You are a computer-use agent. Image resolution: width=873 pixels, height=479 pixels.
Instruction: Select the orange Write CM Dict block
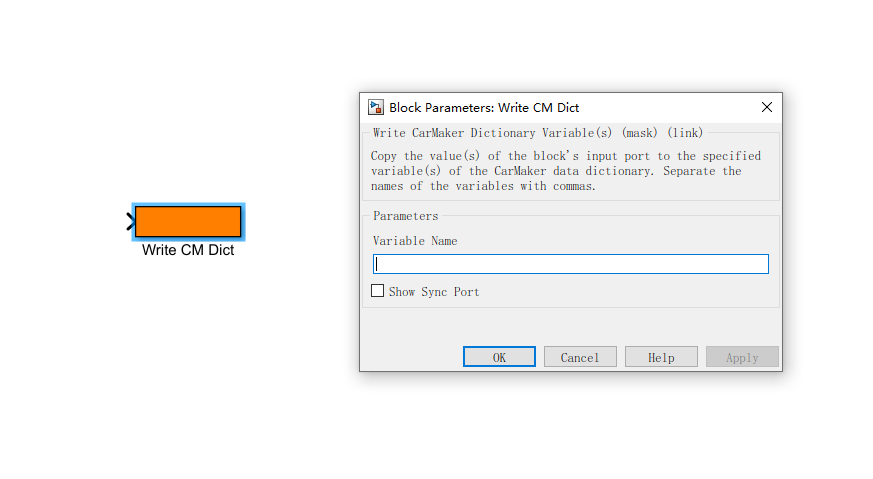point(188,221)
